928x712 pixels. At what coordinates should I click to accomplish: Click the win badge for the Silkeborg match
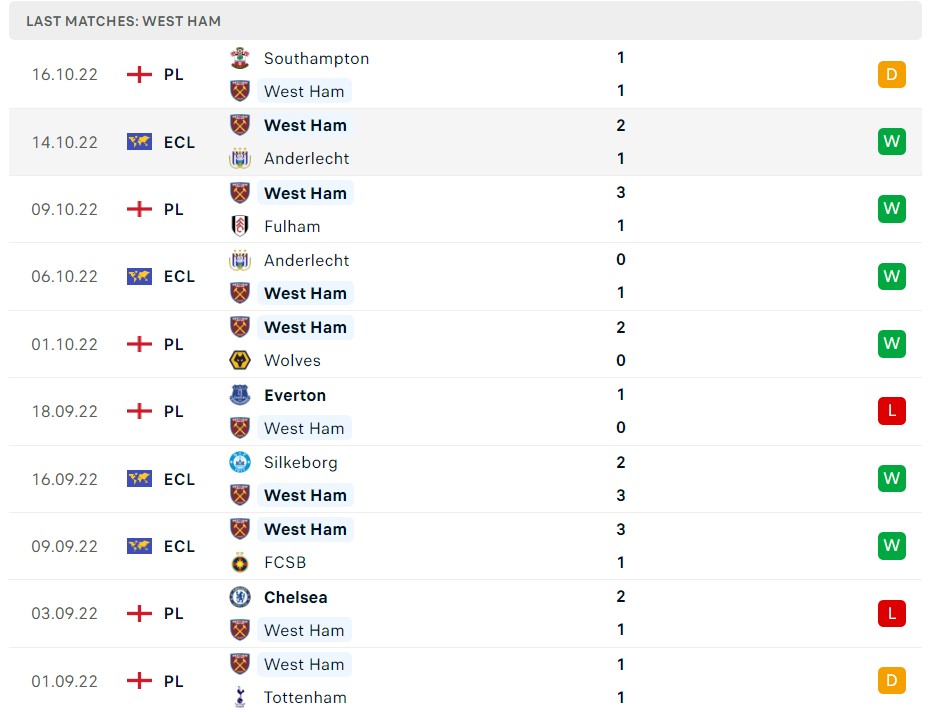tap(891, 478)
